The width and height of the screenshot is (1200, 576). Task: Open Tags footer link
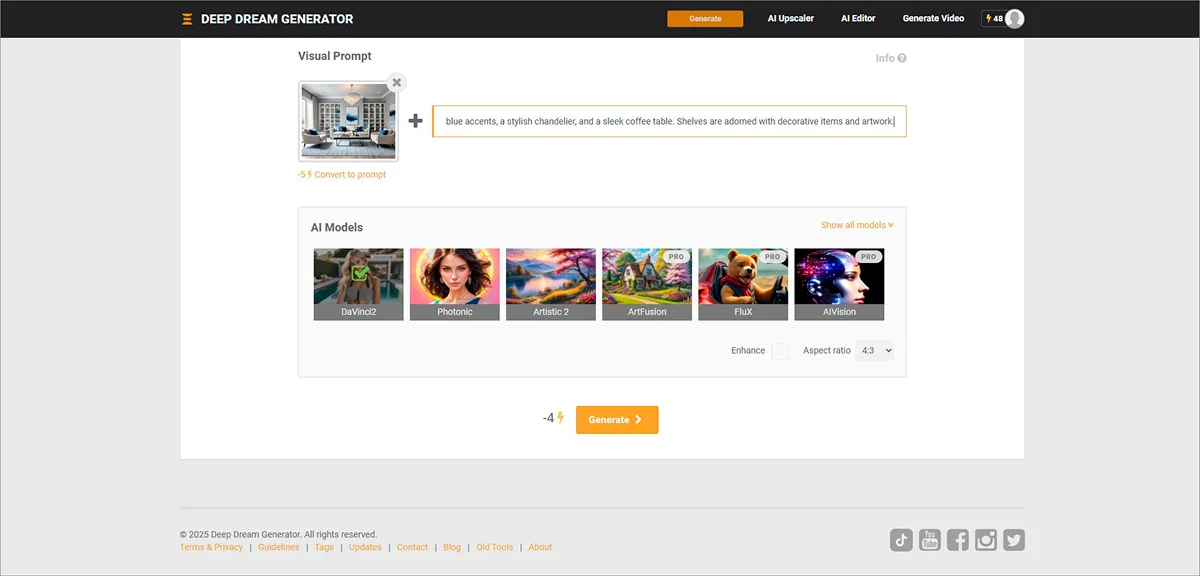tap(324, 547)
